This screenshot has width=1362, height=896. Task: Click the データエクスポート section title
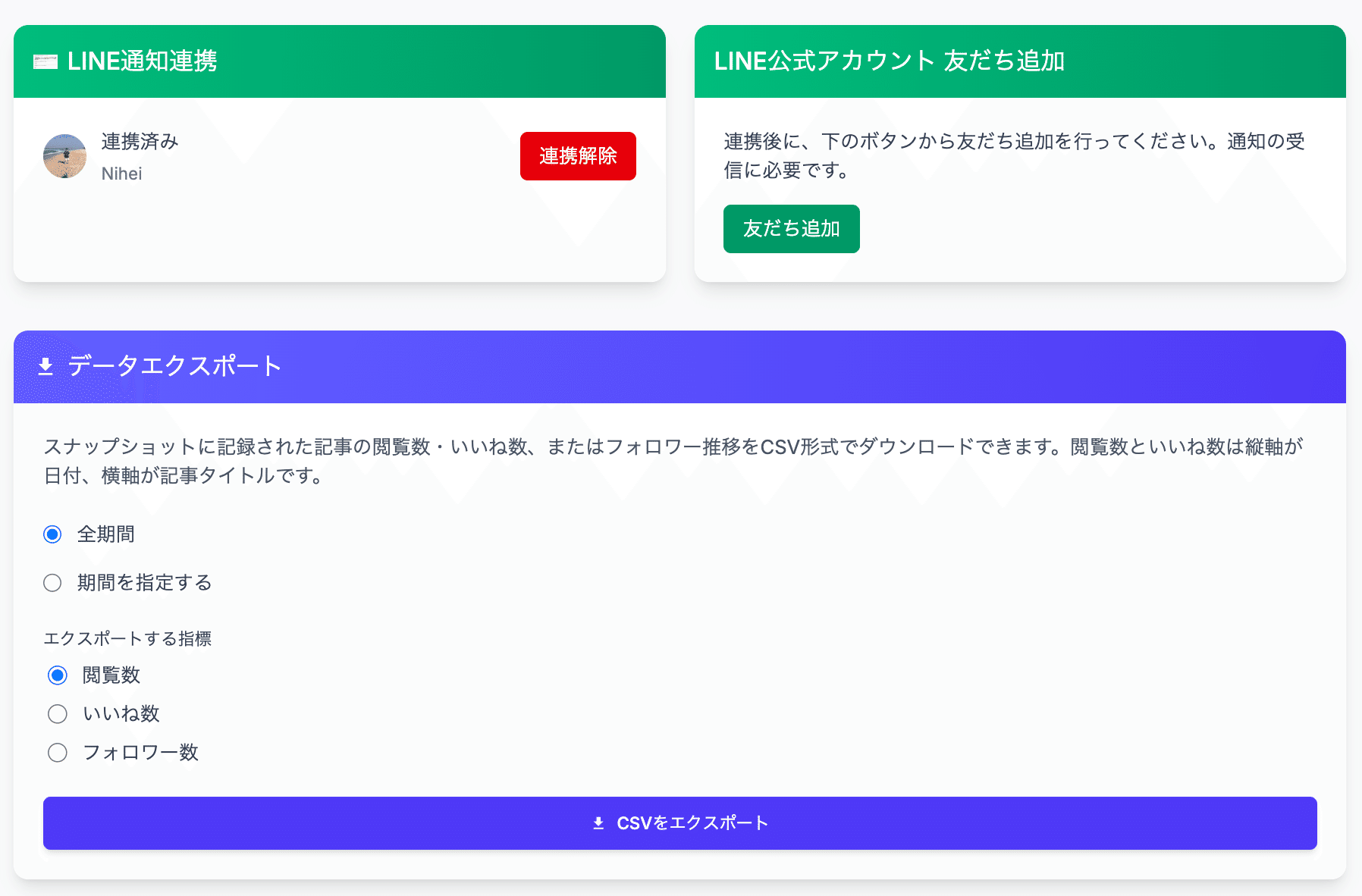click(x=175, y=366)
